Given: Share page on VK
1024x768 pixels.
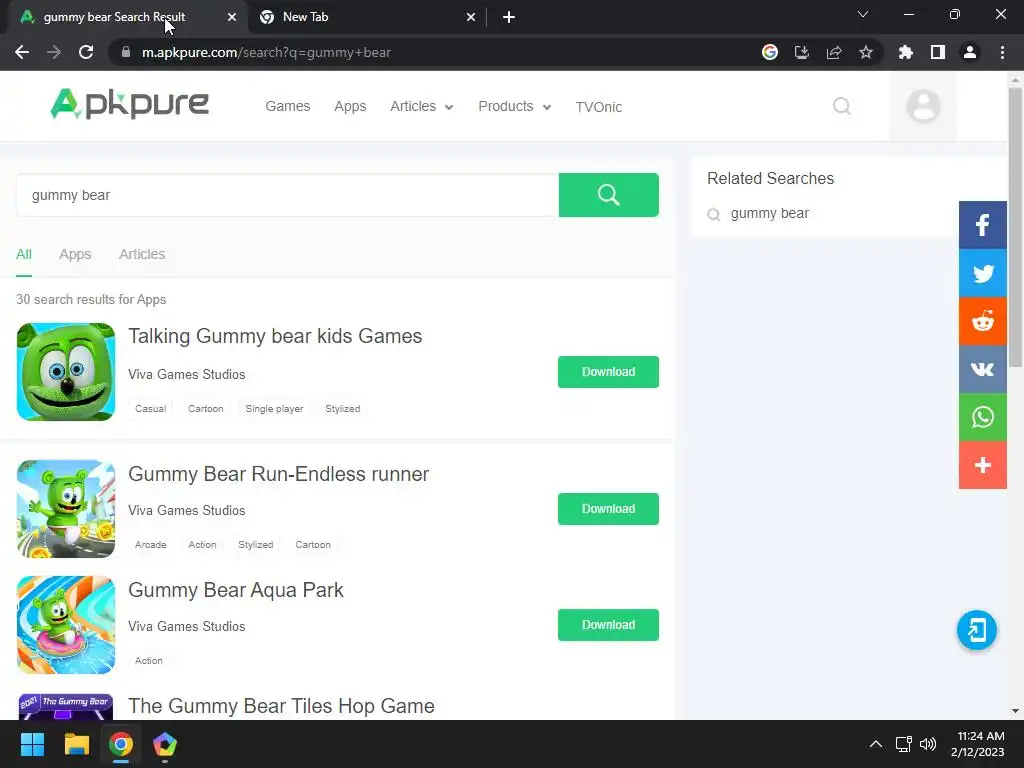Looking at the screenshot, I should (x=983, y=369).
